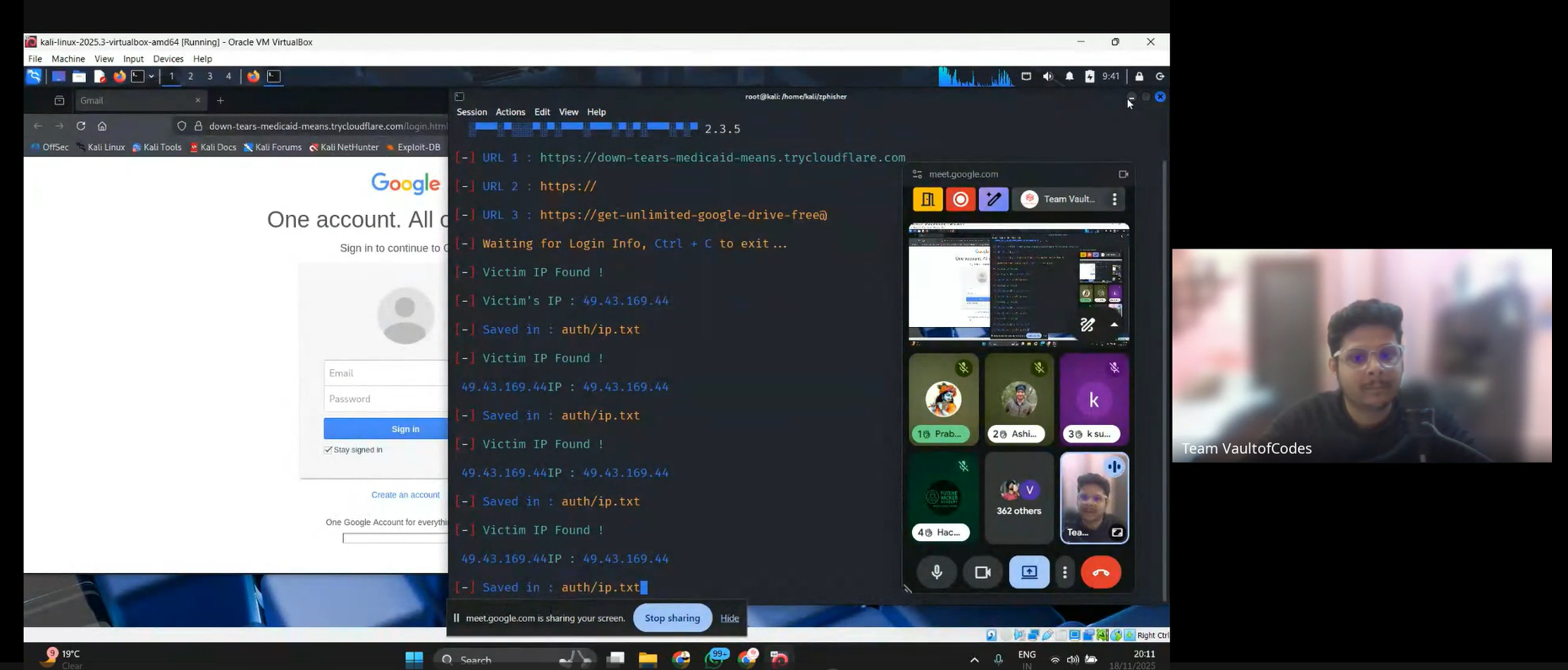
Task: Open the text editor icon in Kali panel
Action: click(99, 77)
